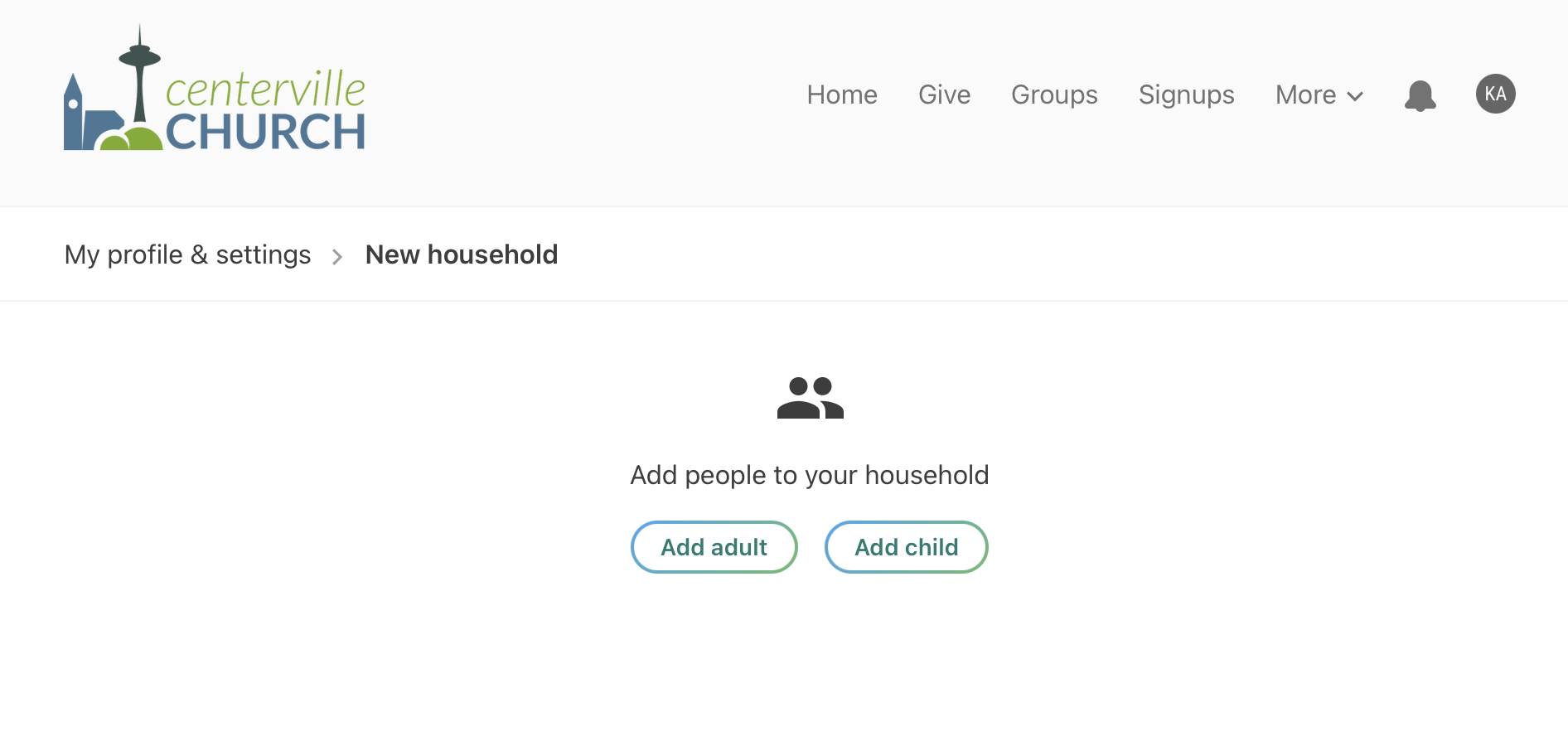Go to the Home page
The width and height of the screenshot is (1568, 751).
pos(841,95)
